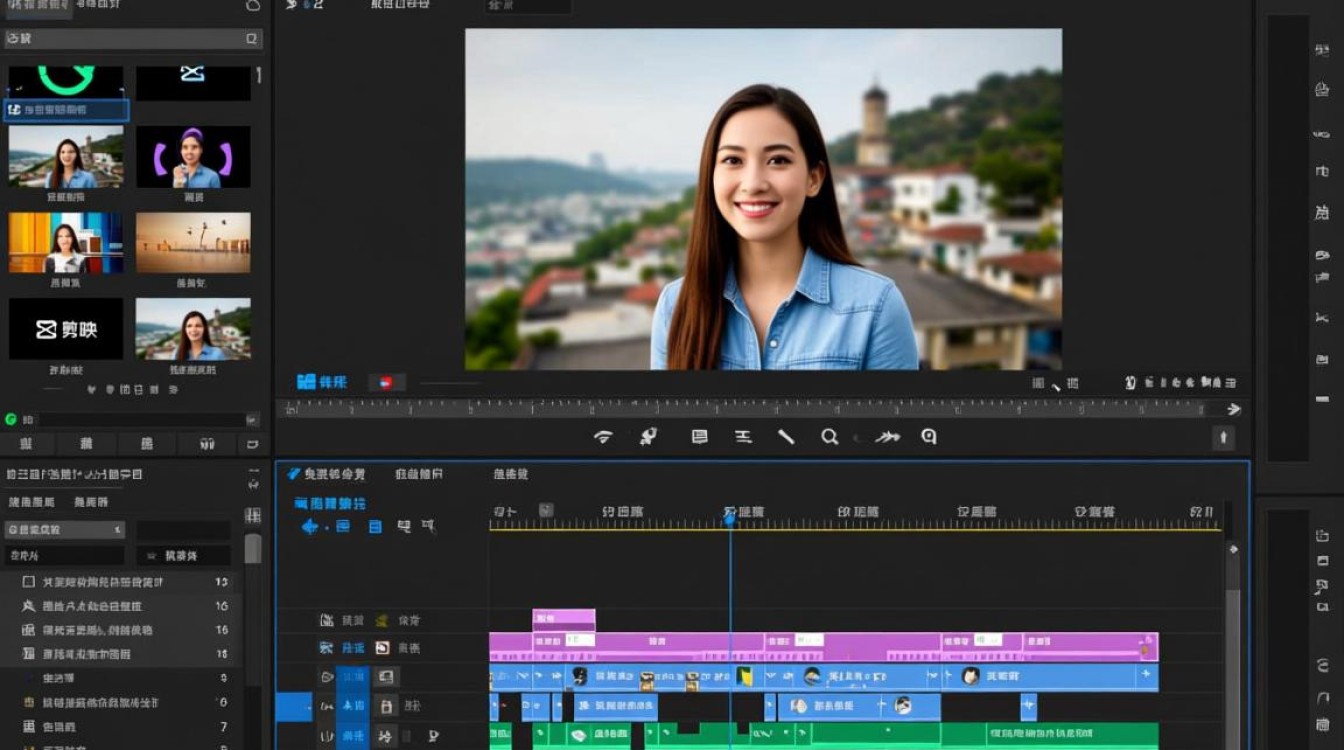Click the blue playhead marker on the timeline ruler
This screenshot has height=750, width=1344.
730,517
